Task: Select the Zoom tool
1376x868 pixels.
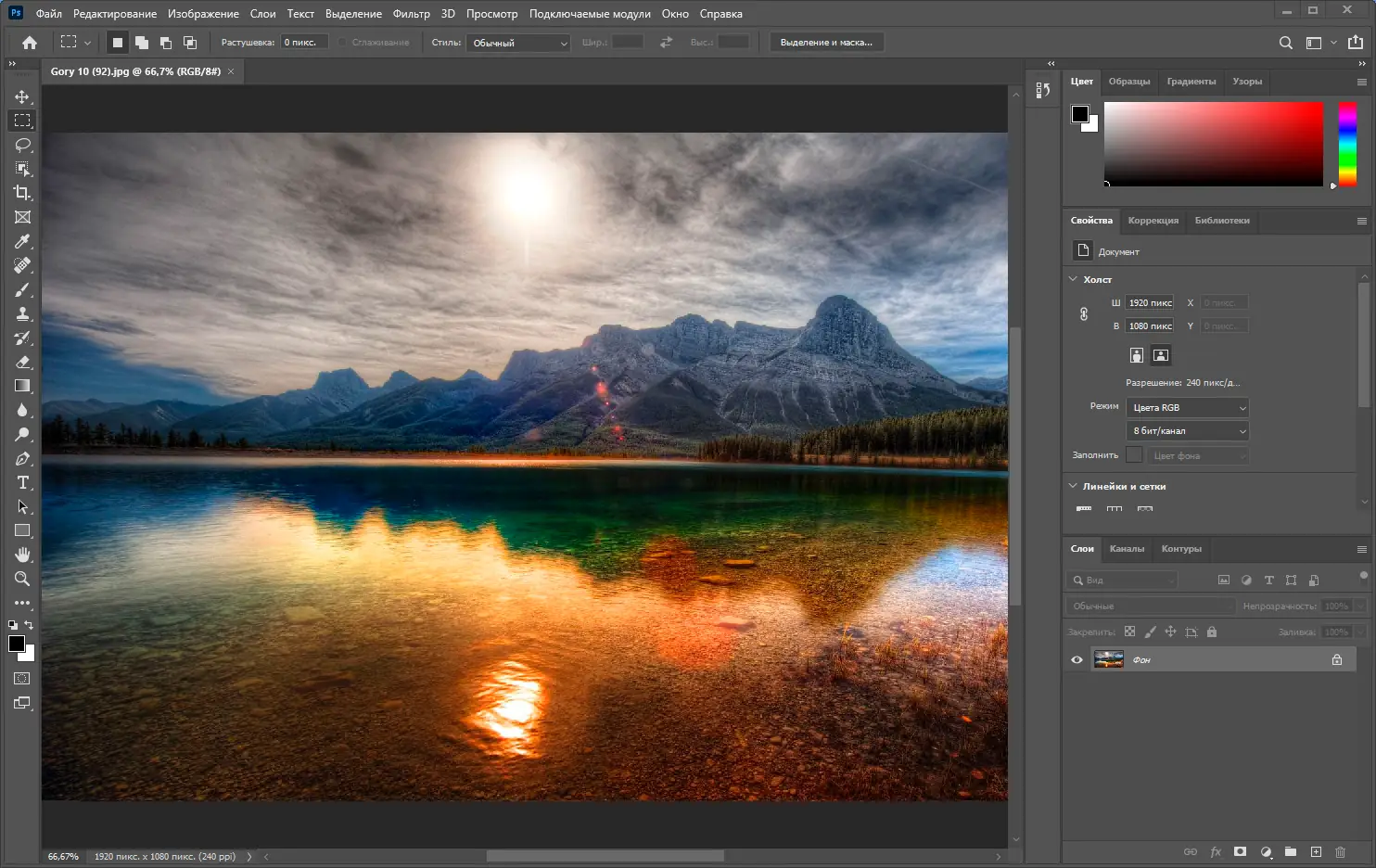Action: click(x=23, y=579)
